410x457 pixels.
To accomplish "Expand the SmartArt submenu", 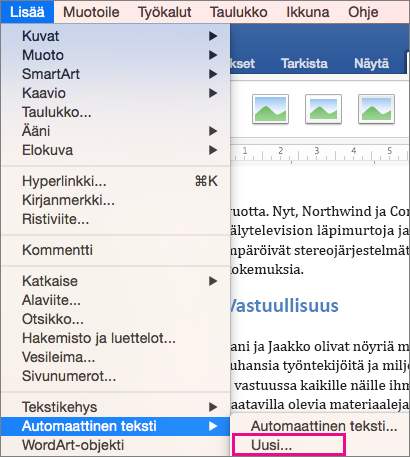I will pos(115,74).
